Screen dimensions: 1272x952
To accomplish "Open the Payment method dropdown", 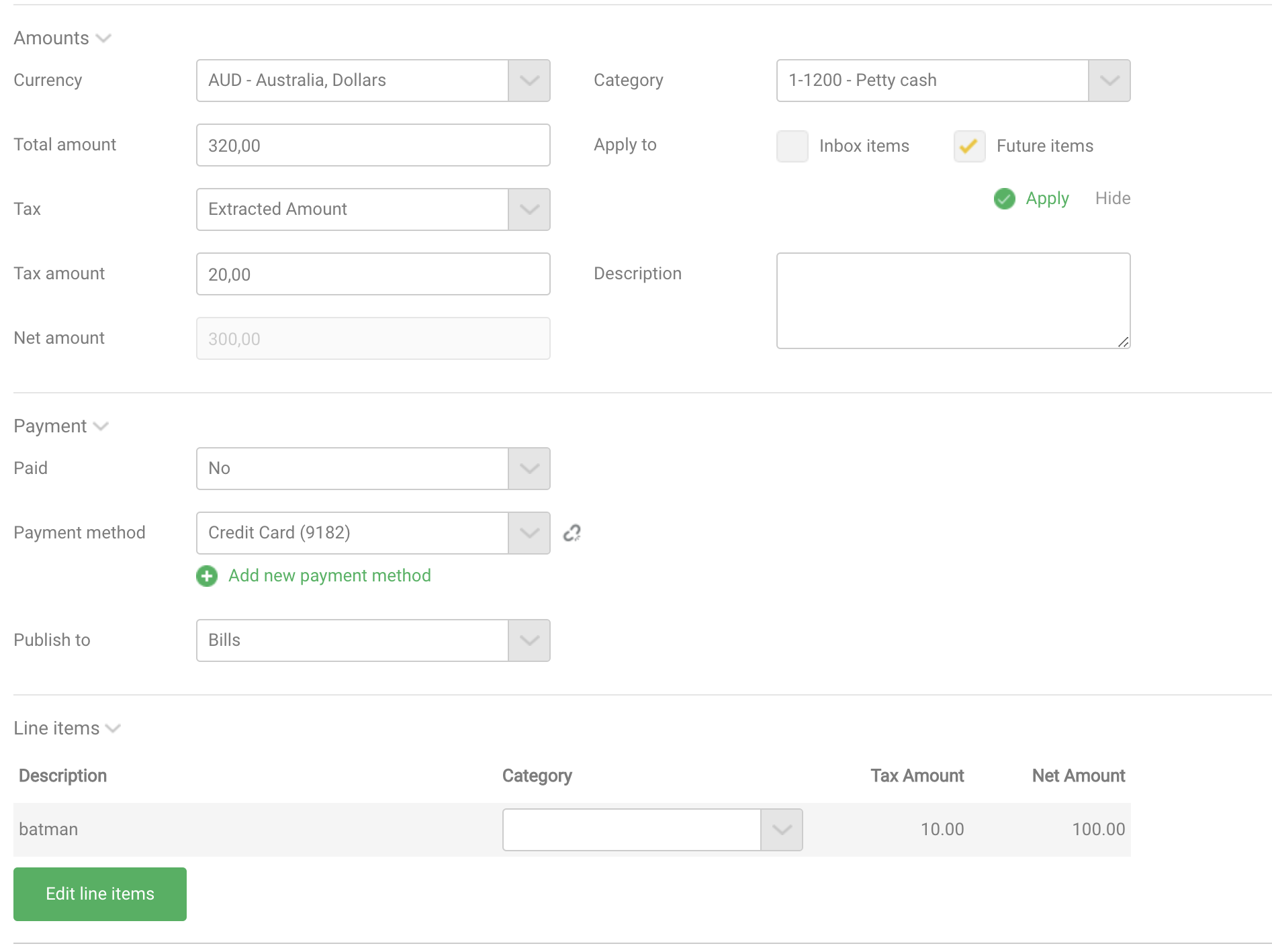I will pos(529,533).
